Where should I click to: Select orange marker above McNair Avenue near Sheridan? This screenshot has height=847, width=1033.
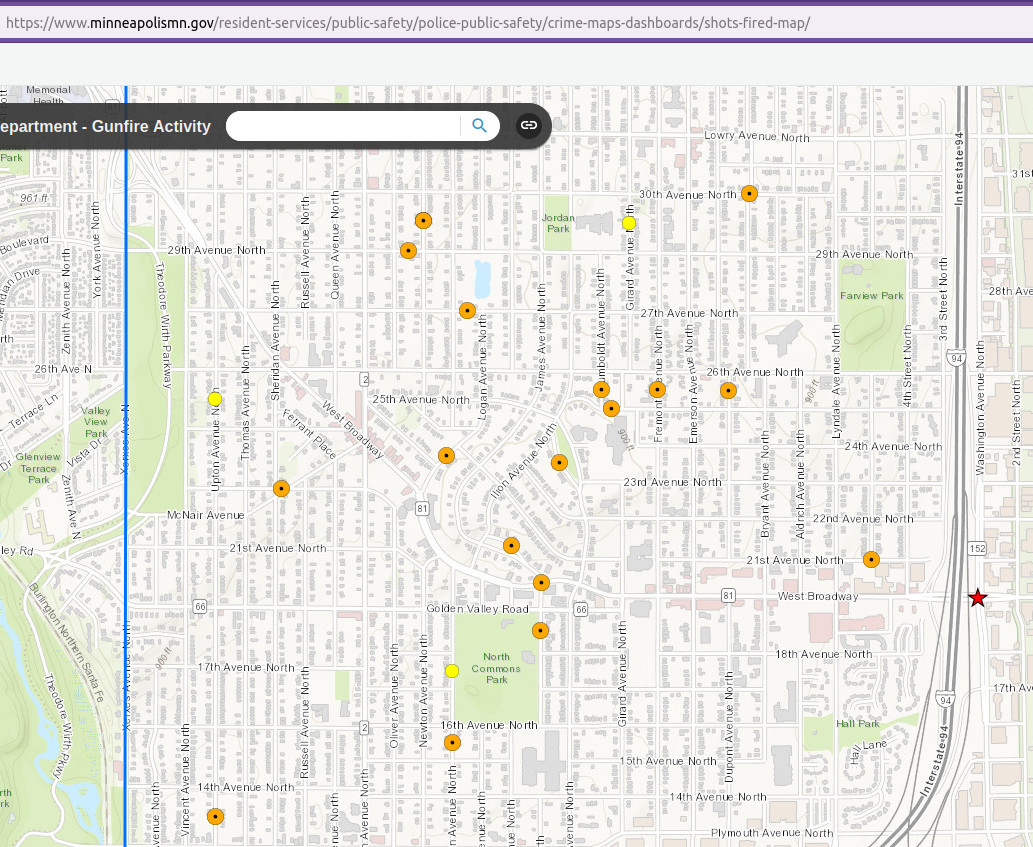coord(281,489)
